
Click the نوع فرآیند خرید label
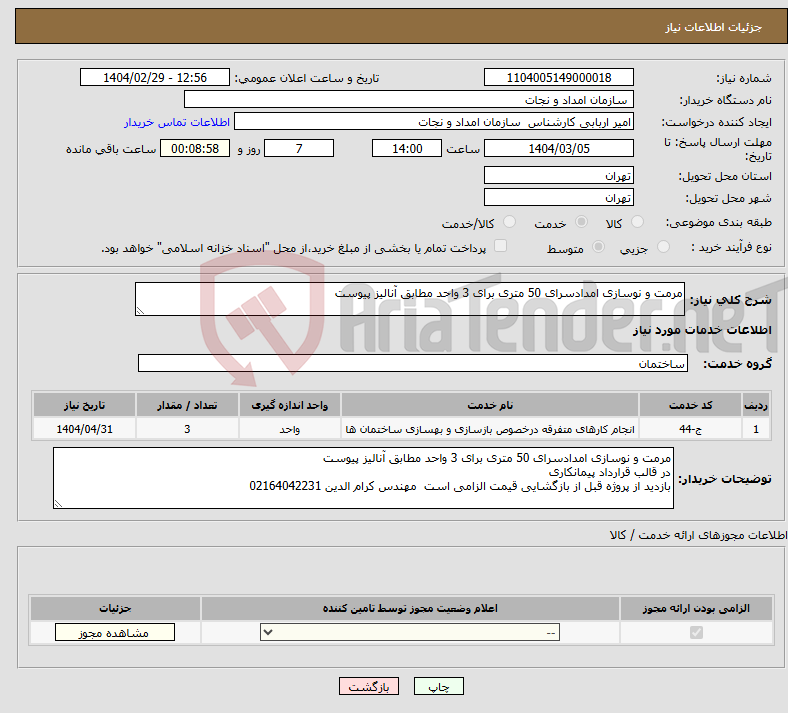coord(731,247)
